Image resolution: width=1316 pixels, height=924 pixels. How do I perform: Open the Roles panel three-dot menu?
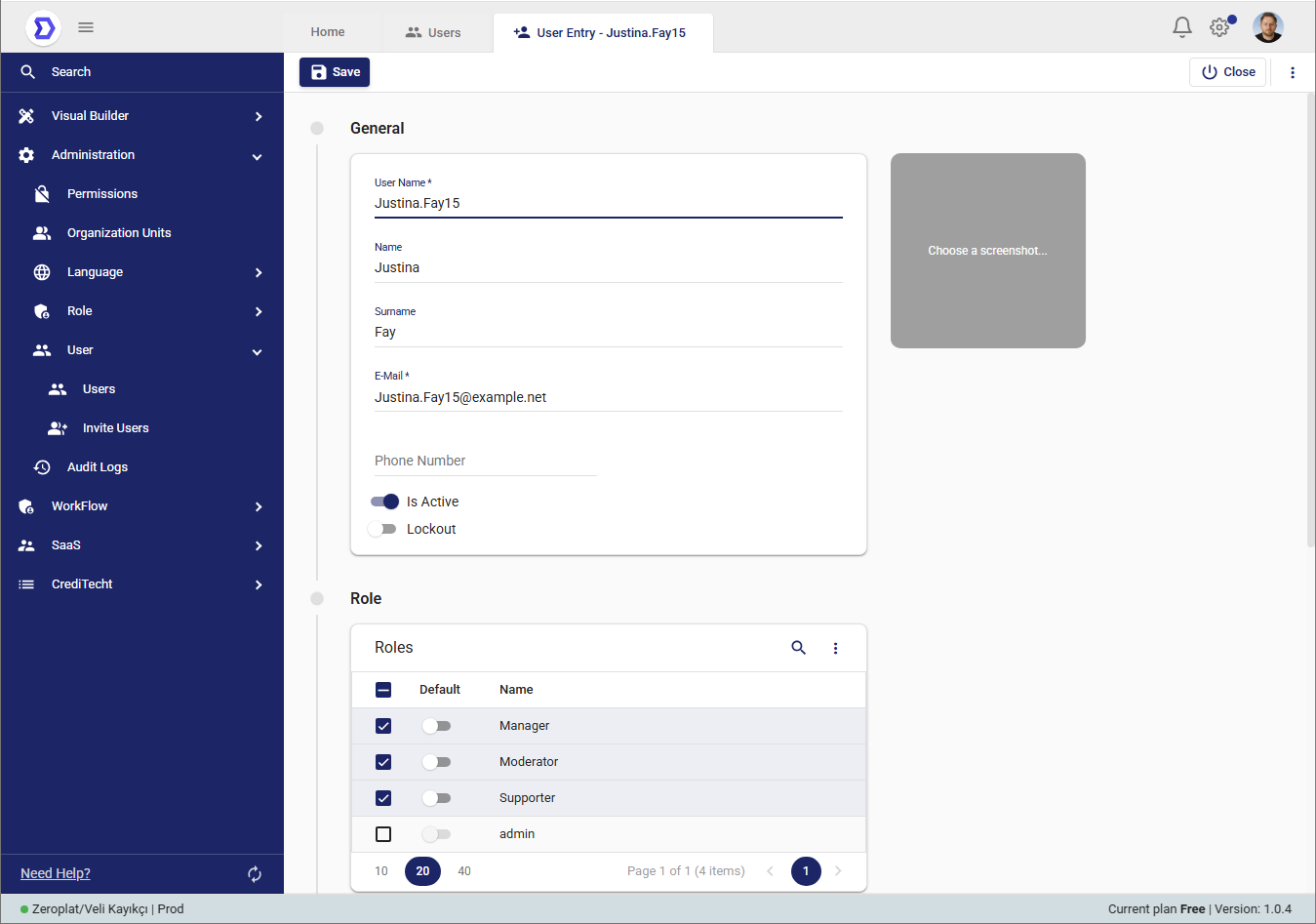click(x=835, y=648)
